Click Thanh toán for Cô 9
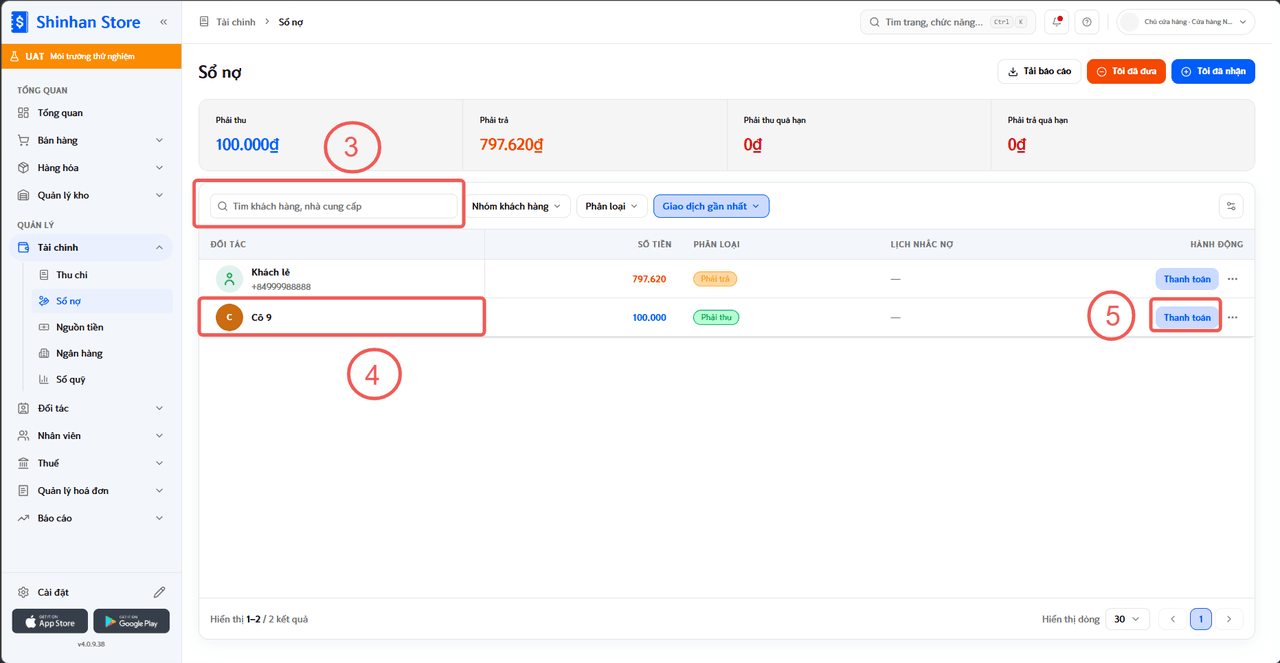The width and height of the screenshot is (1280, 663). [1187, 318]
